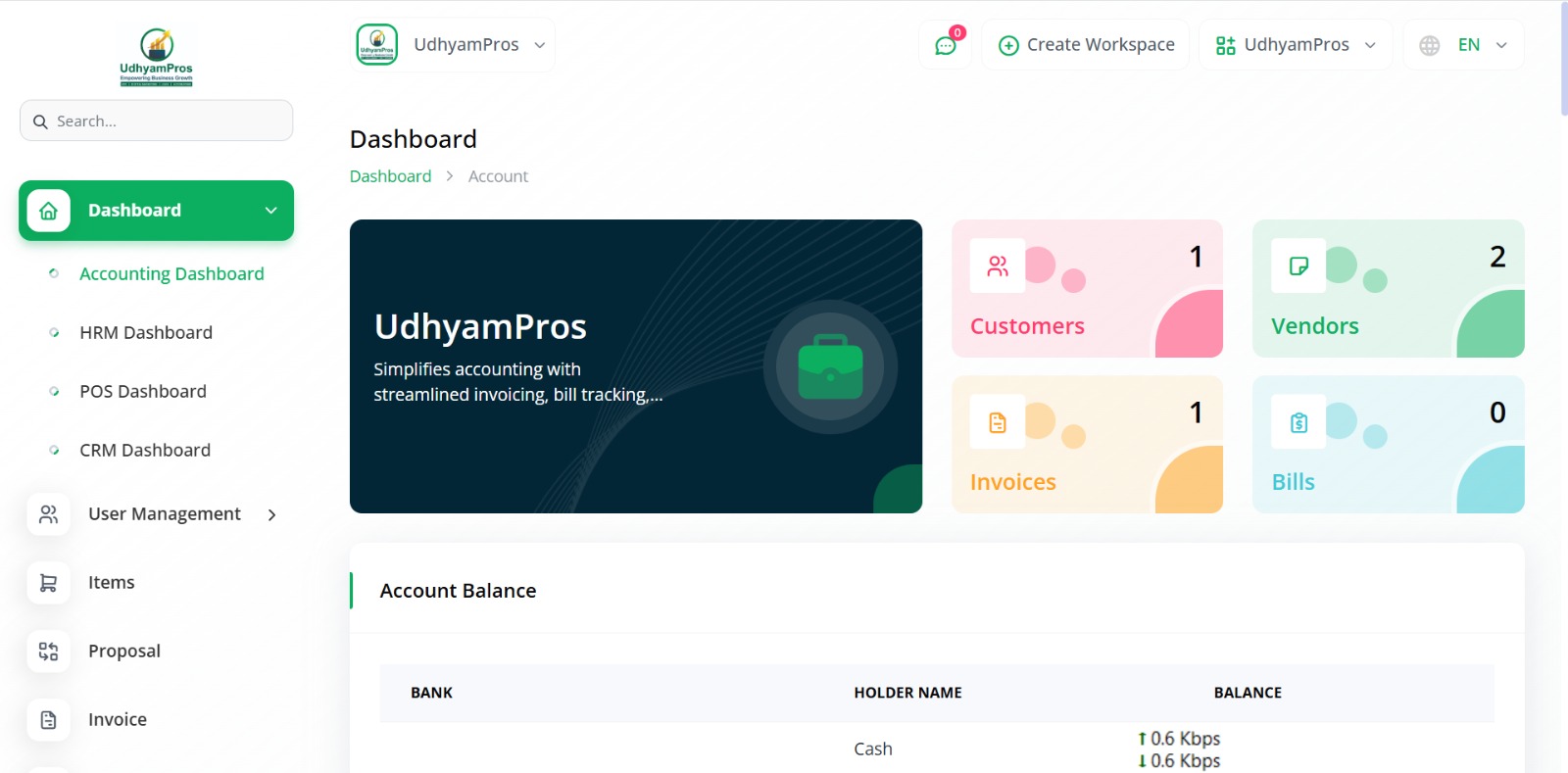Screen dimensions: 1568x773
Task: Open the UdhyamPros workspace switcher dropdown
Action: coord(1296,45)
